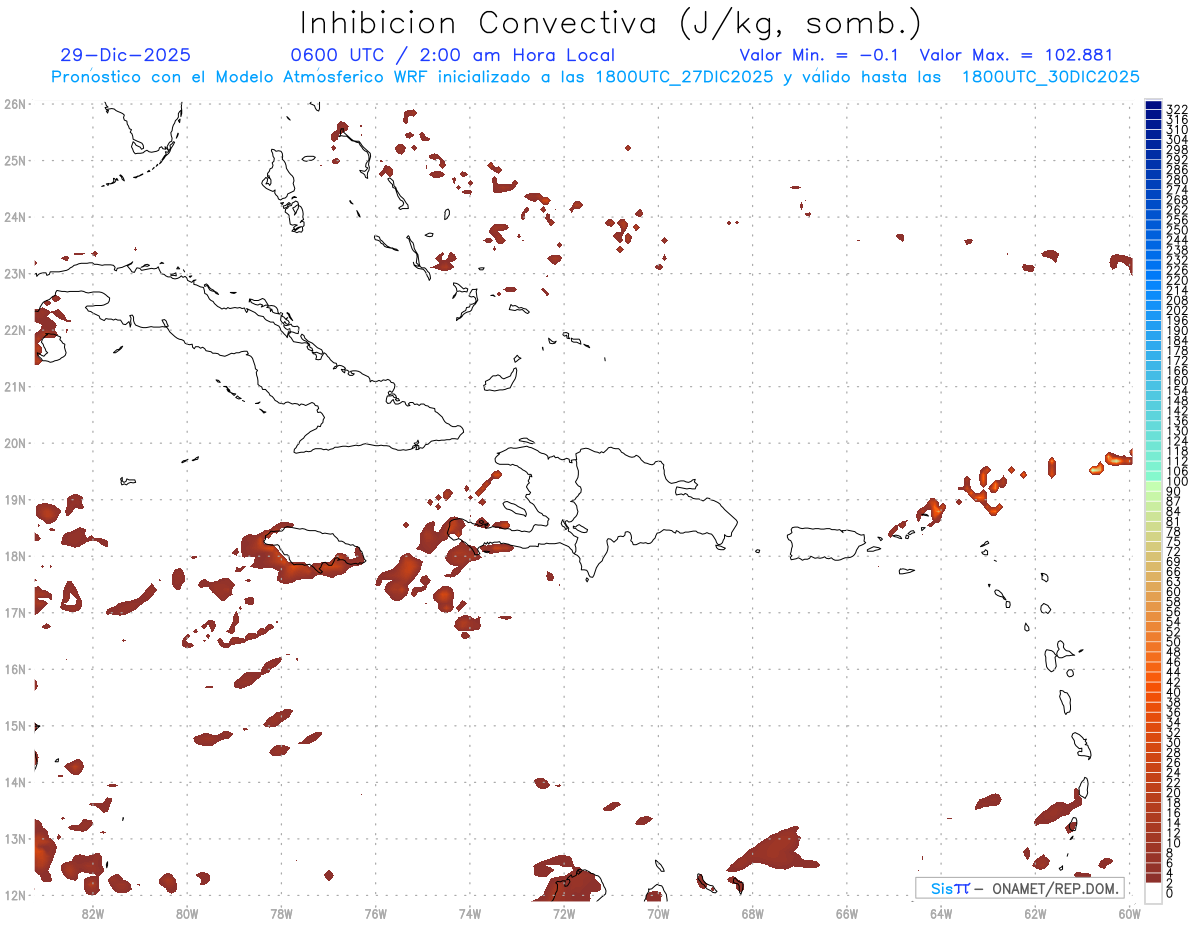Click the 78W longitude label
This screenshot has width=1200, height=927.
(x=281, y=912)
